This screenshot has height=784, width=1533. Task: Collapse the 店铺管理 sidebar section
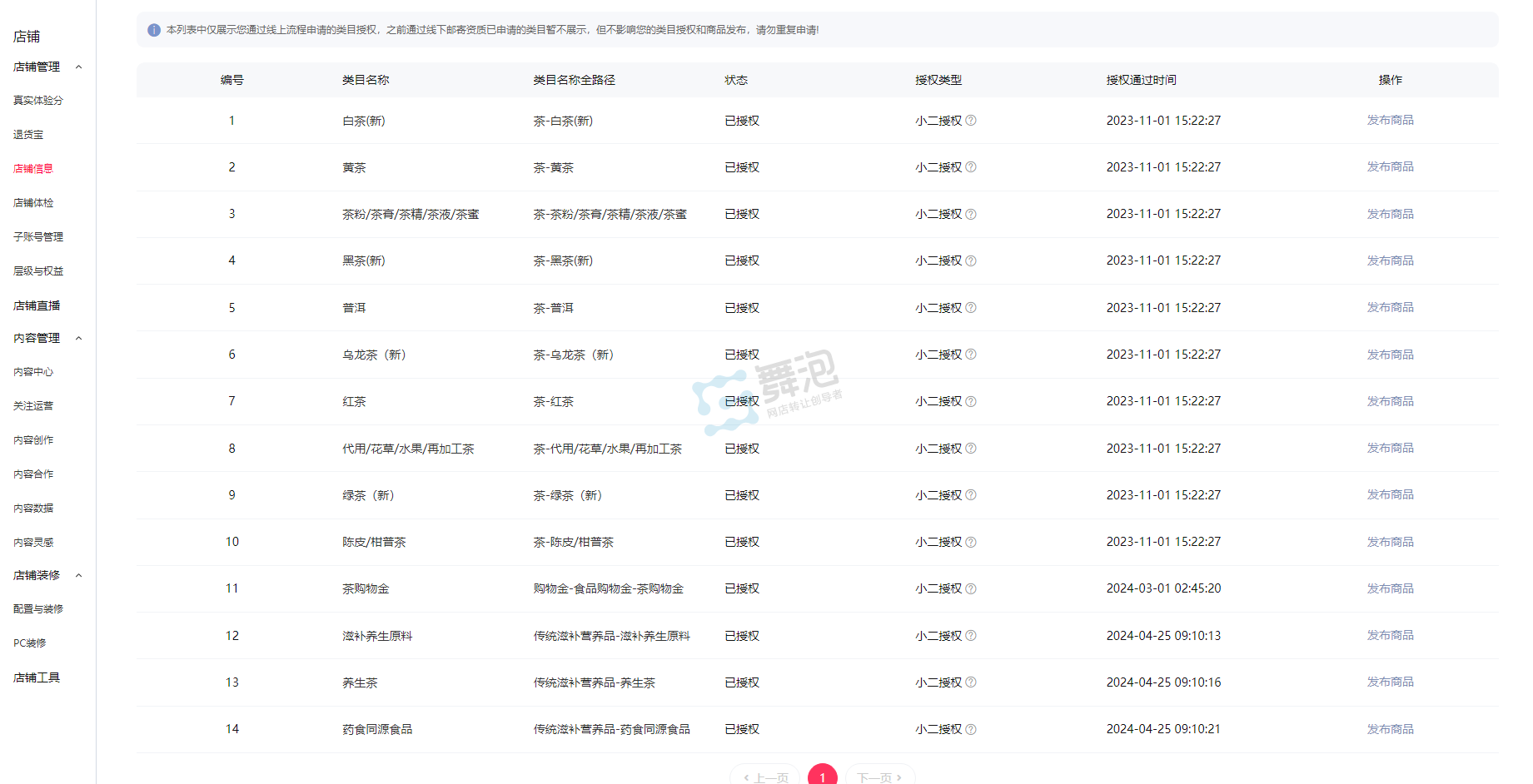pyautogui.click(x=79, y=67)
